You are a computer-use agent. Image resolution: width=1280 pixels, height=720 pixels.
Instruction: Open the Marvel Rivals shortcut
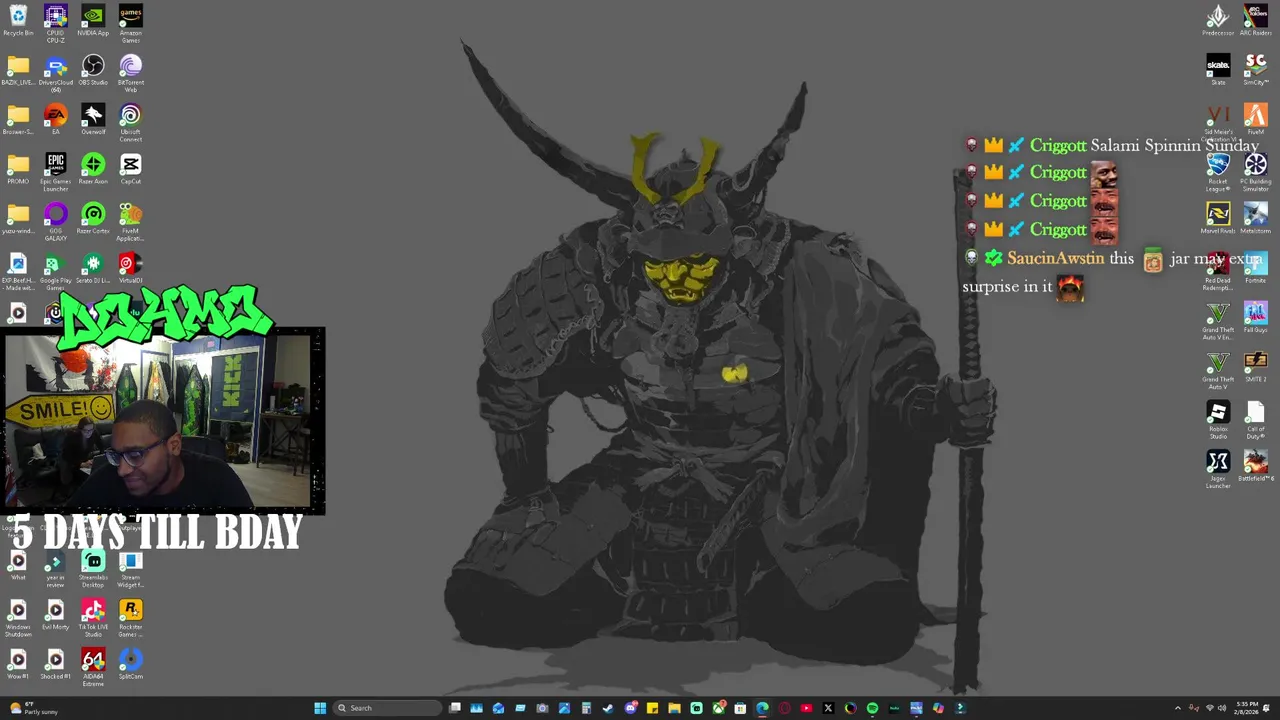1218,218
